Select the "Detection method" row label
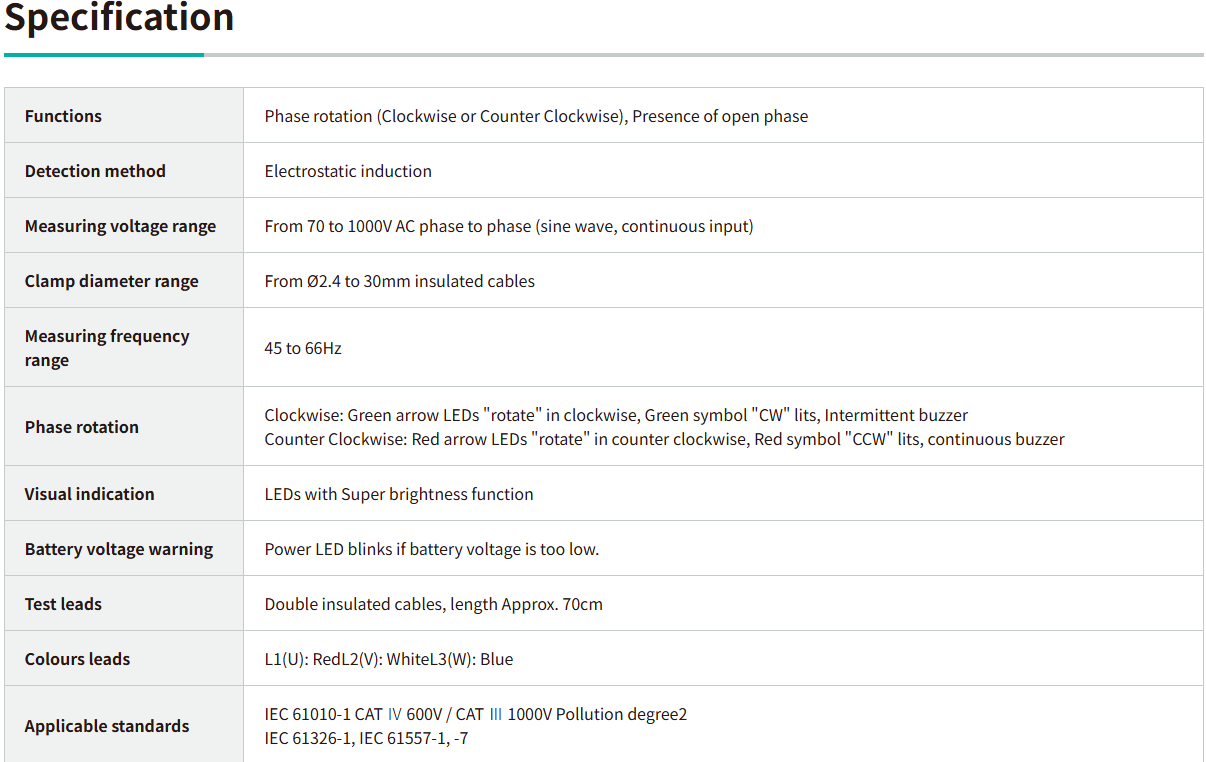The height and width of the screenshot is (762, 1206). click(x=95, y=171)
